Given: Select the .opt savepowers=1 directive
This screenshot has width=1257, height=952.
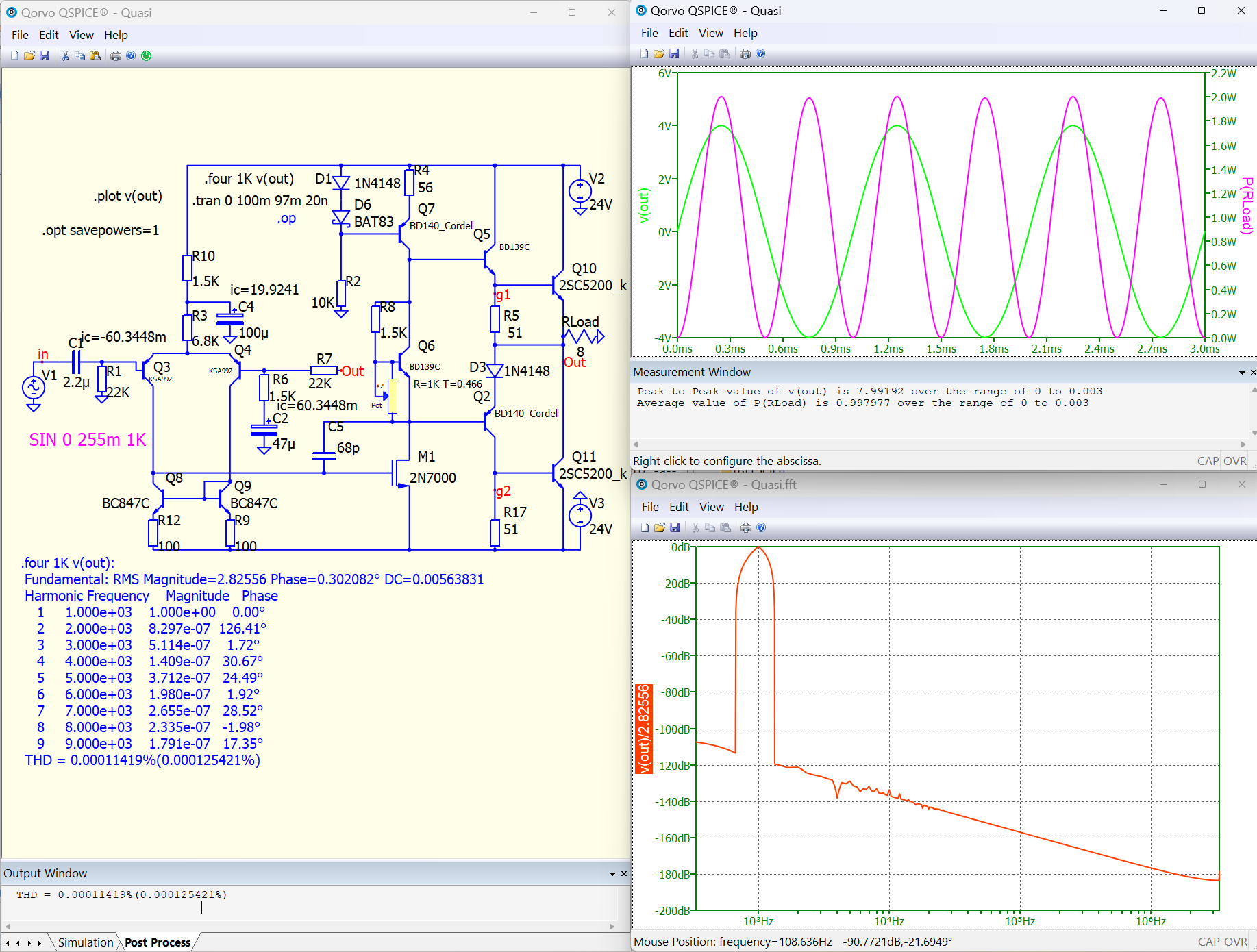Looking at the screenshot, I should (101, 230).
